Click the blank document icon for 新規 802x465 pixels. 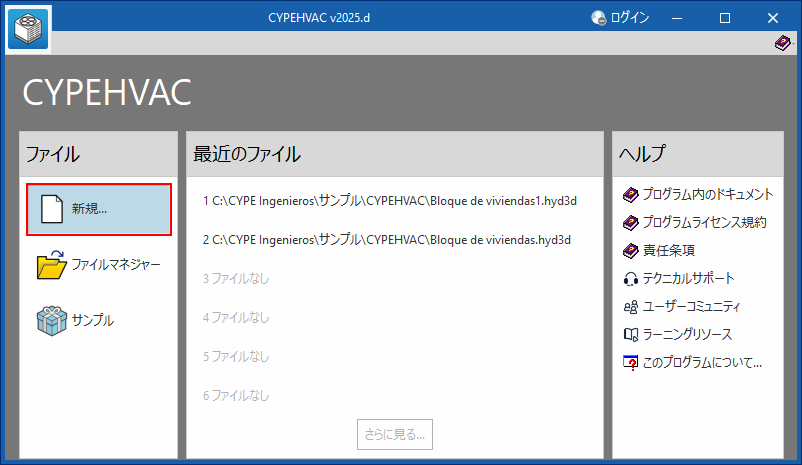[52, 209]
